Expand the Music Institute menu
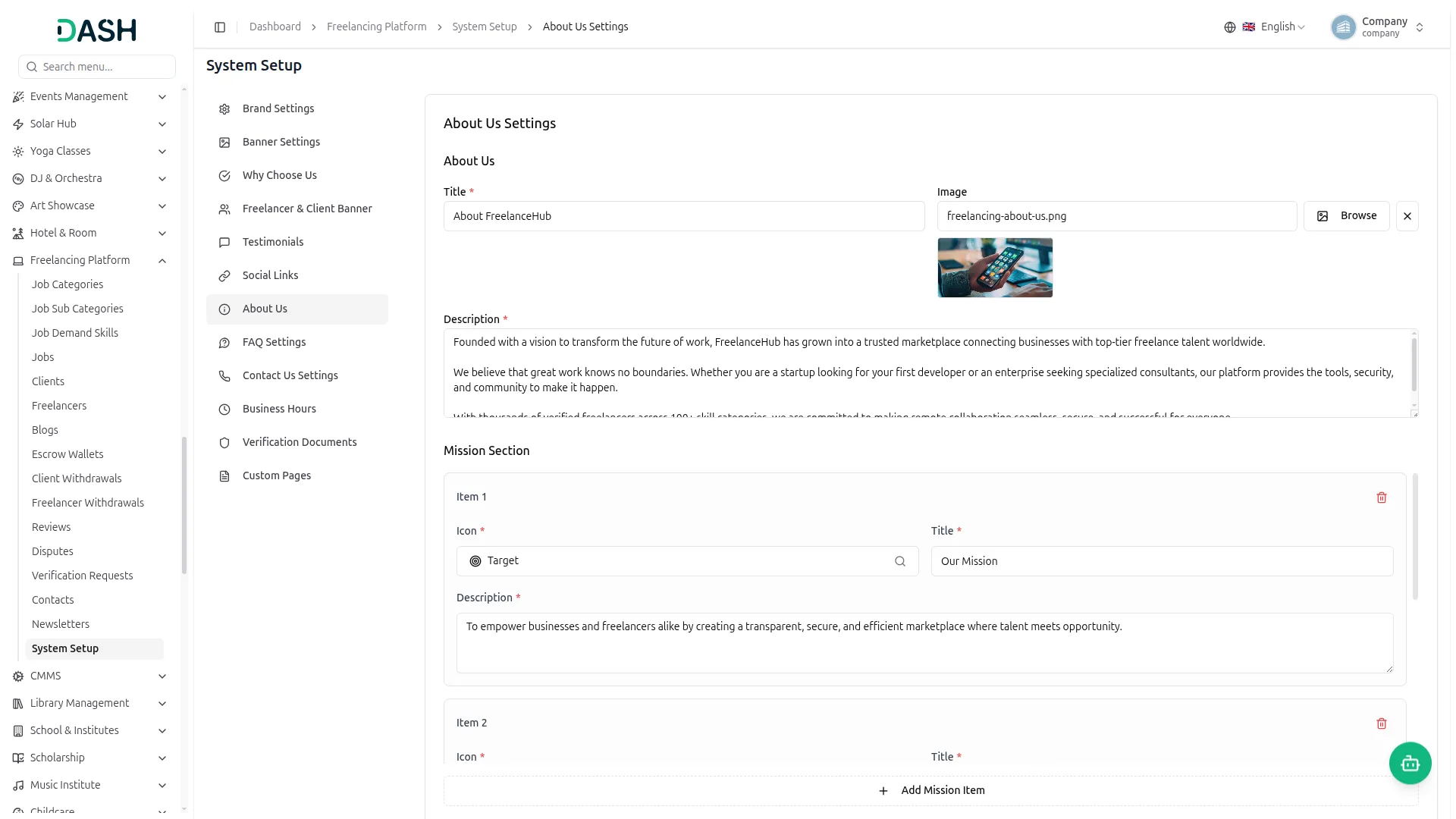The width and height of the screenshot is (1456, 819). tap(162, 786)
